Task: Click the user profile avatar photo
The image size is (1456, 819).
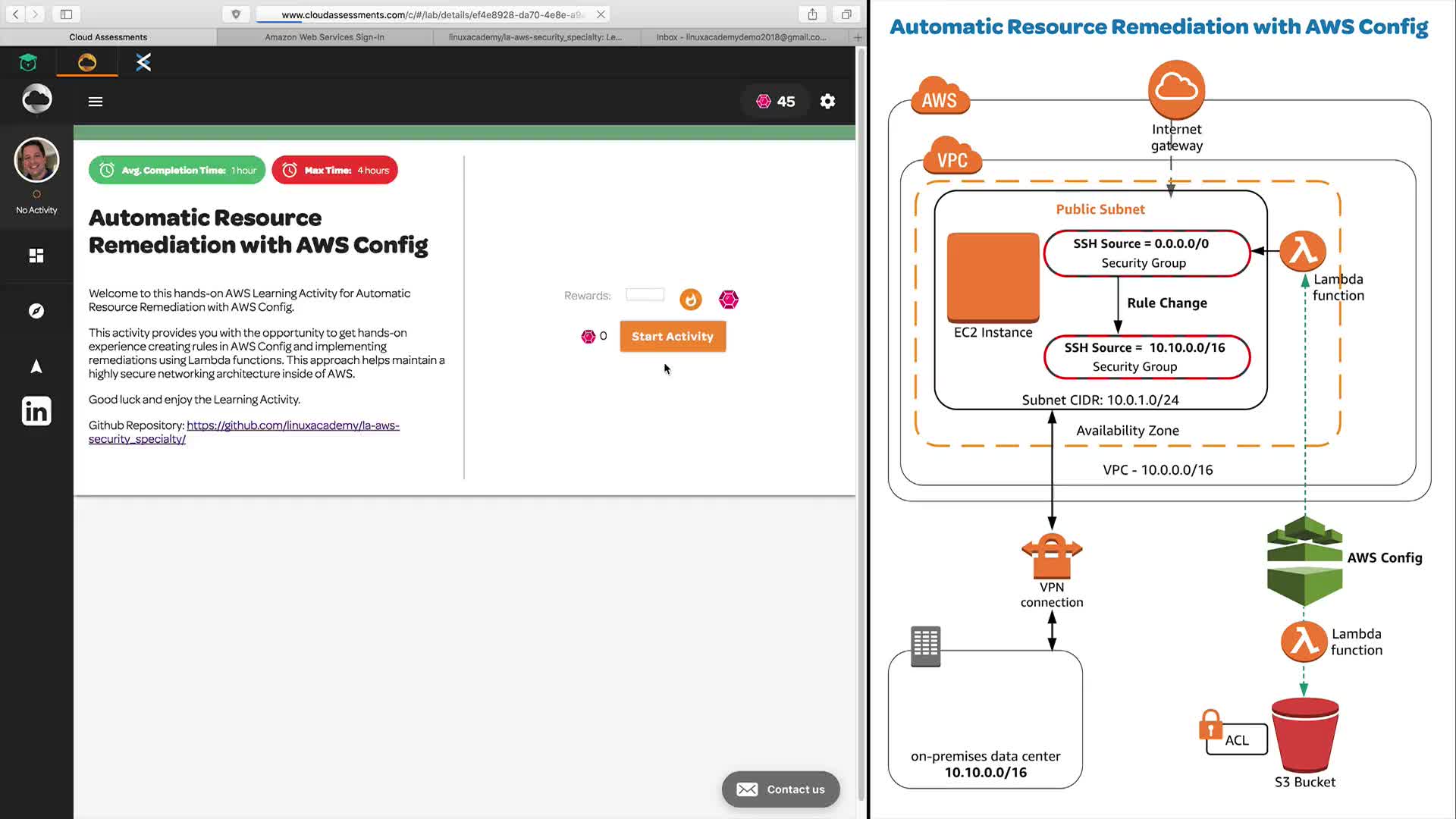Action: [36, 160]
